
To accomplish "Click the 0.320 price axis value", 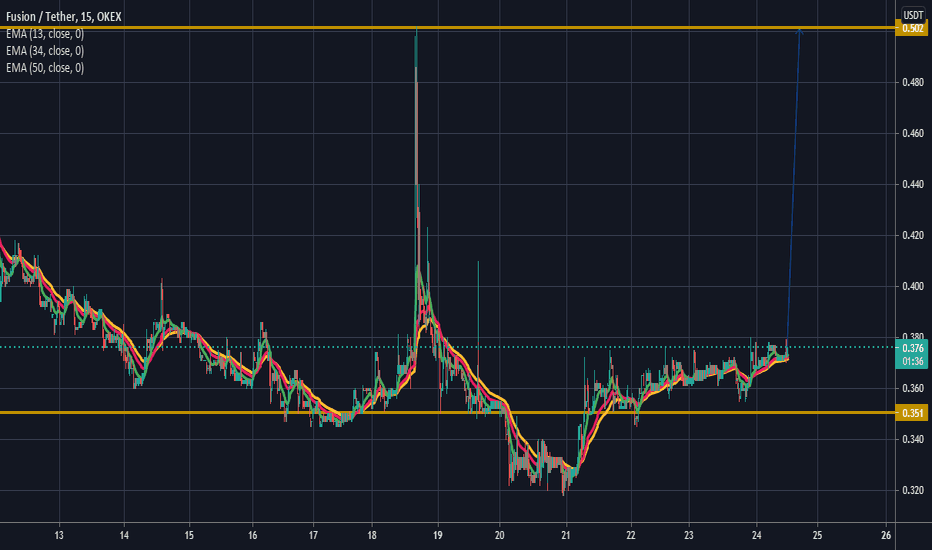I will (x=913, y=491).
